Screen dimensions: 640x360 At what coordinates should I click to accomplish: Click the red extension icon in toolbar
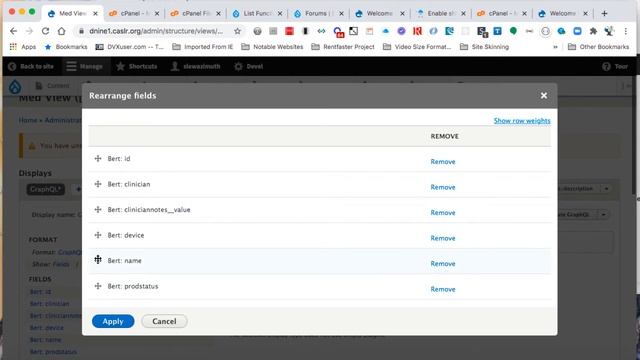coord(289,31)
